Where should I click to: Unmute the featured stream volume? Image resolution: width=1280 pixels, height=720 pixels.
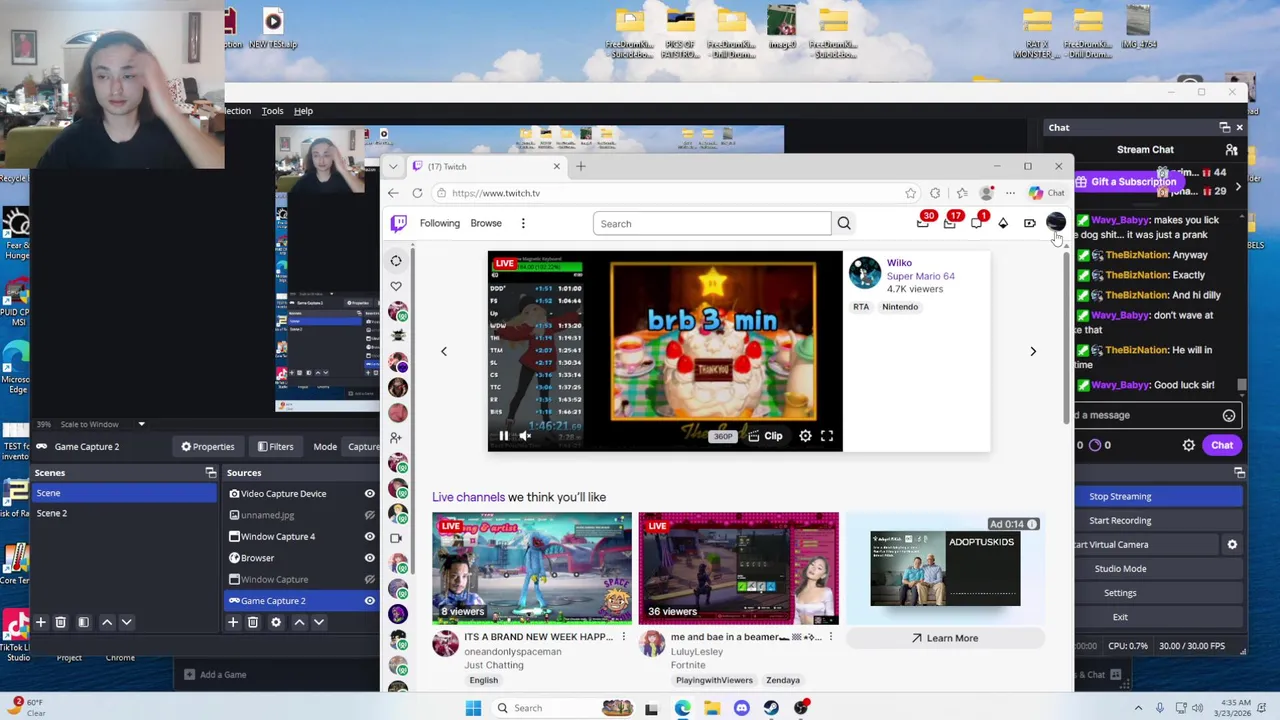[525, 436]
